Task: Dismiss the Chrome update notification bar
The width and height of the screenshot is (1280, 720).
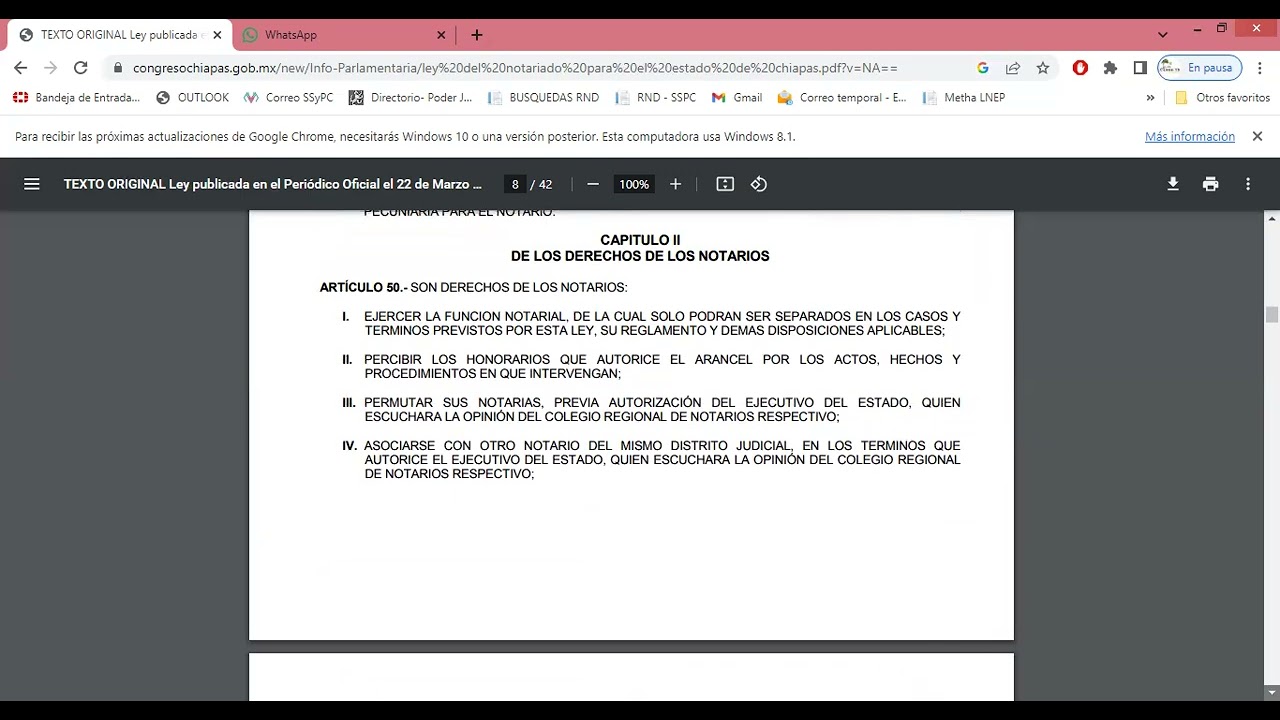Action: (x=1257, y=136)
